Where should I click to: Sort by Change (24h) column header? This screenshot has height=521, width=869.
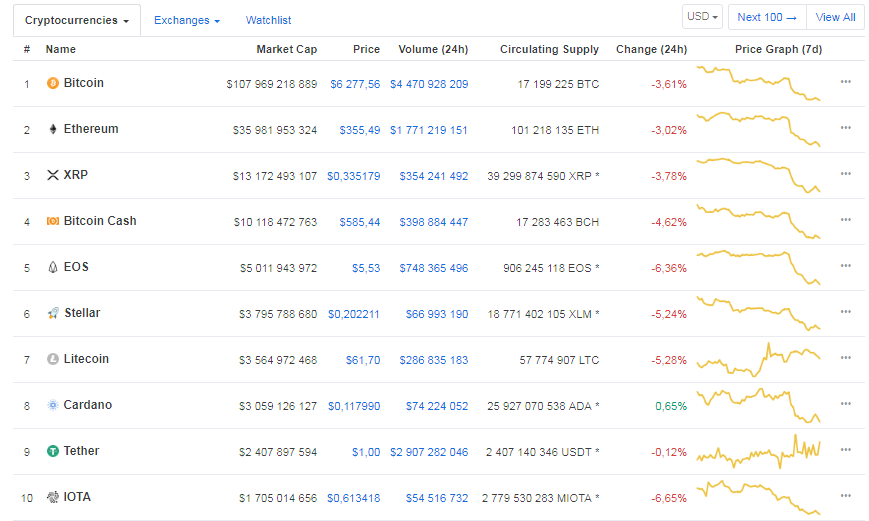[651, 49]
